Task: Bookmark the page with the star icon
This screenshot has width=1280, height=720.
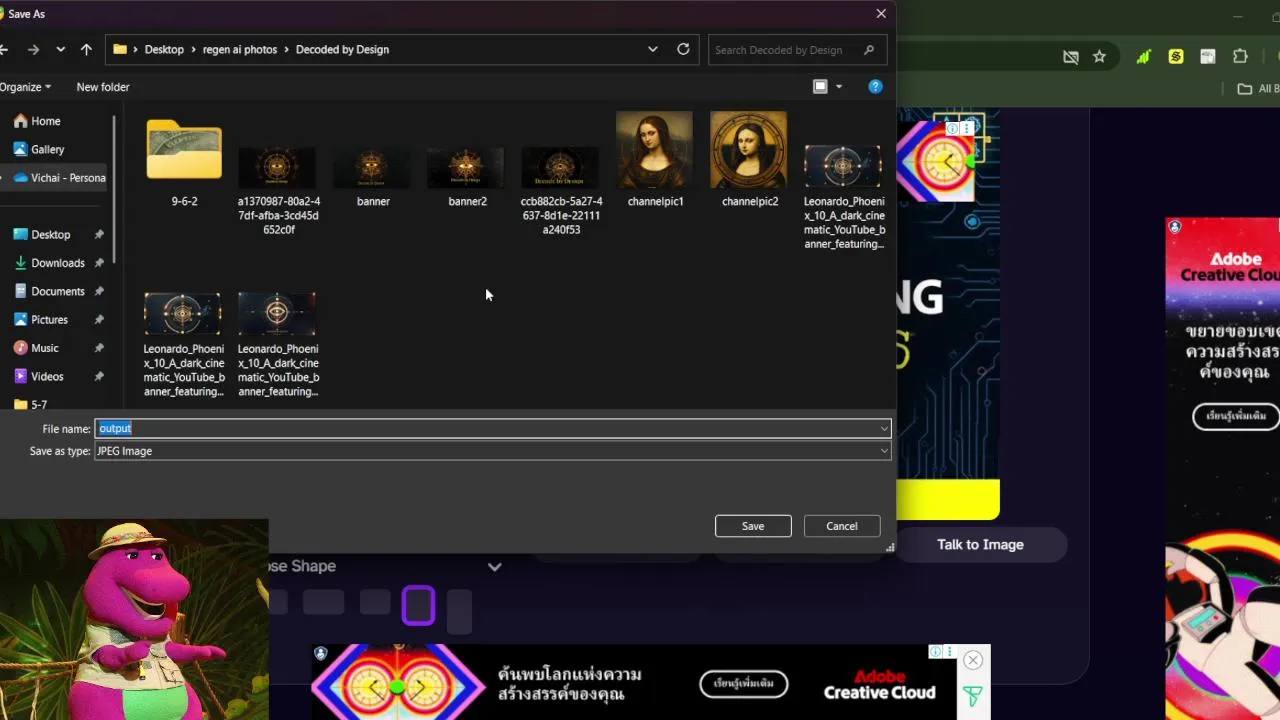Action: (x=1099, y=57)
